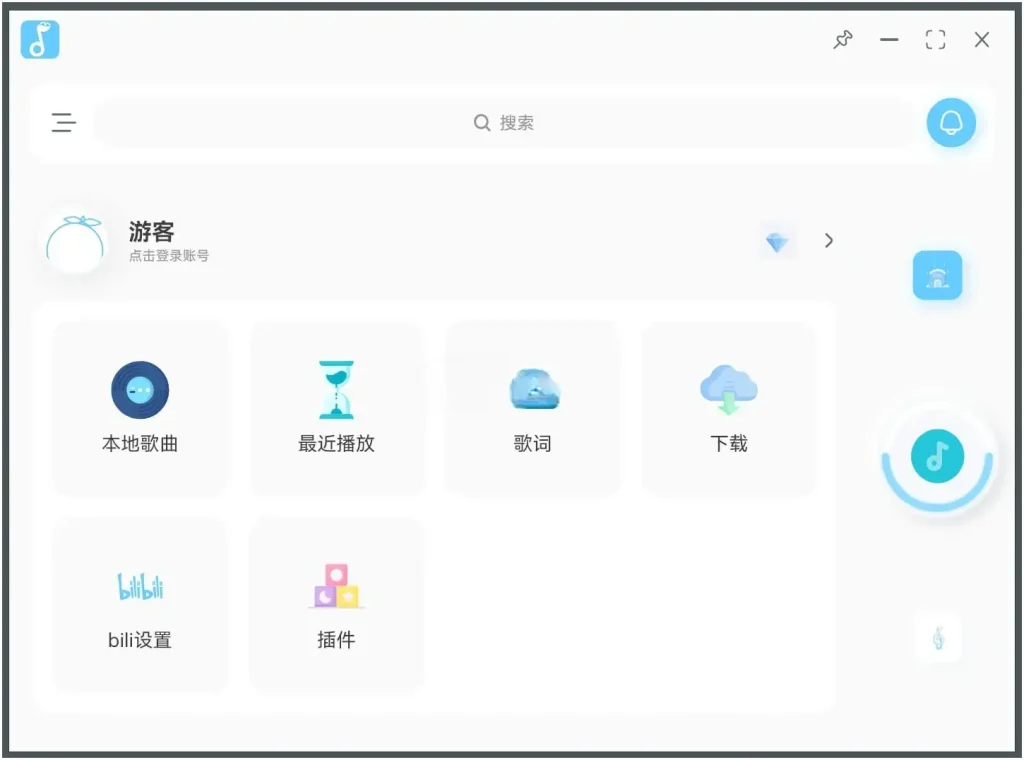Screen dimensions: 1024x760
Task: Pin the window with the pushpin icon
Action: (x=842, y=39)
